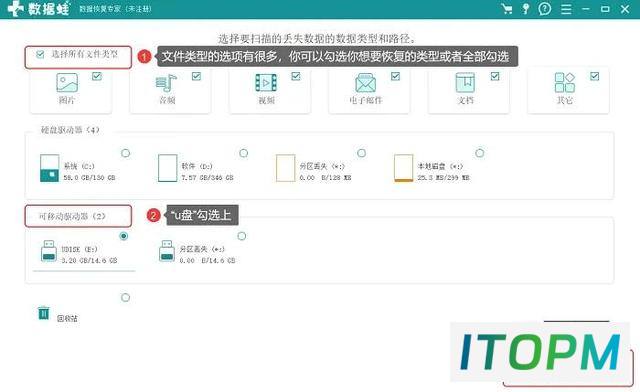Click the UDISK (E:) drive name
The image size is (640, 392).
(80, 249)
